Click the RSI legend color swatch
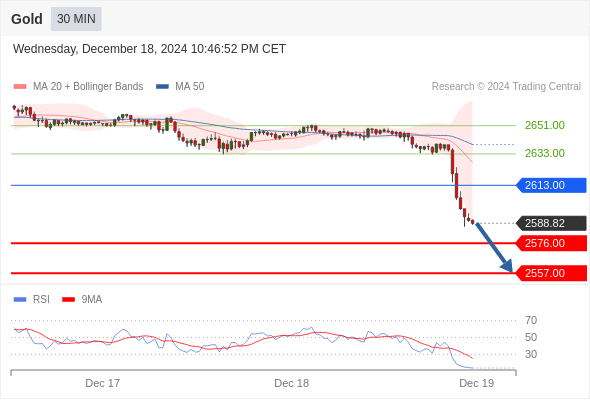 20,300
